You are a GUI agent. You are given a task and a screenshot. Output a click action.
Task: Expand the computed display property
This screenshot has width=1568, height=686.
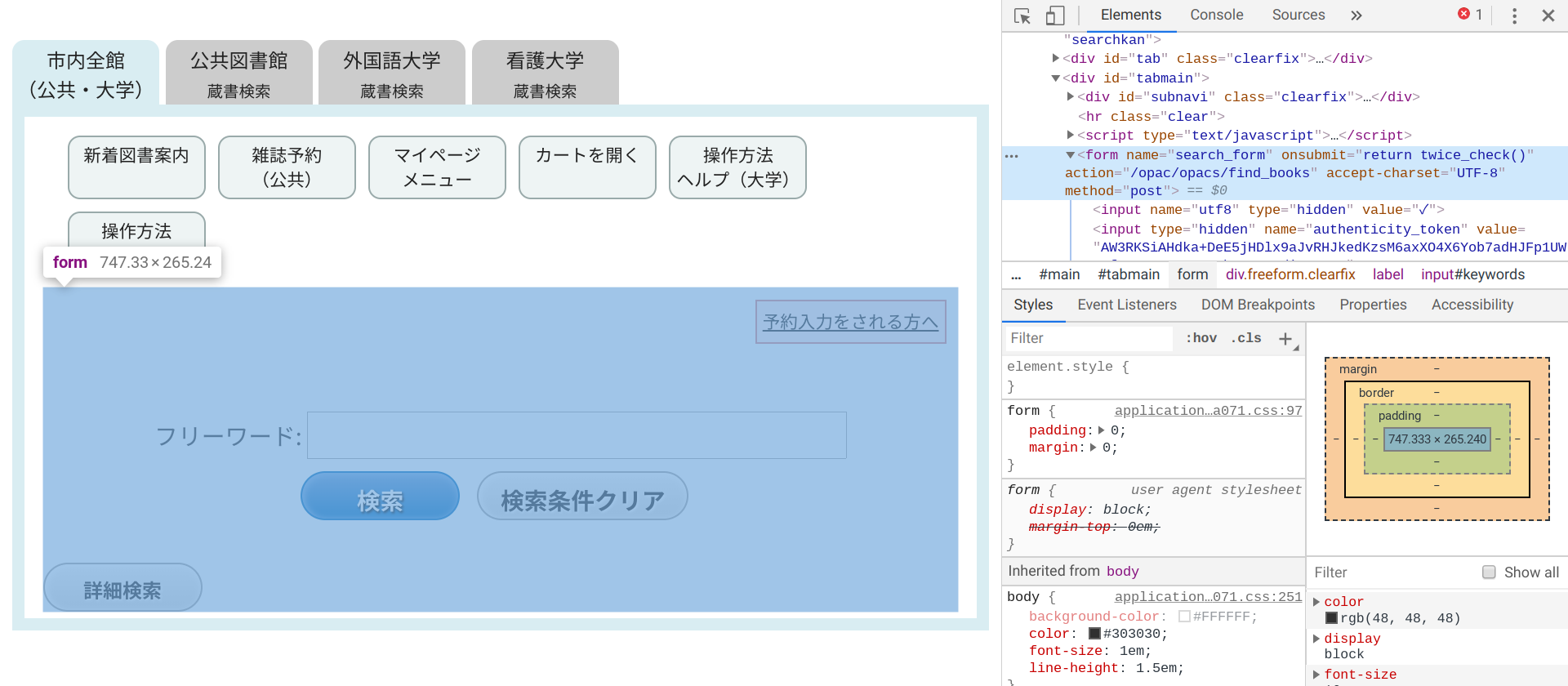1316,639
